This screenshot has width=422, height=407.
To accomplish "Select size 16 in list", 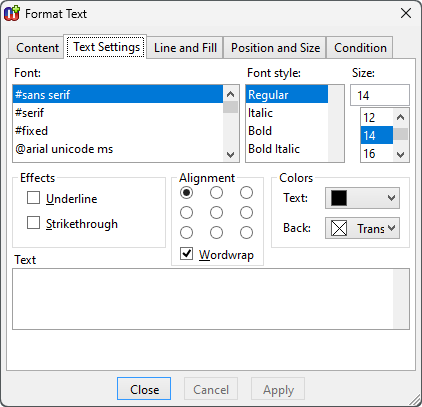I will (377, 153).
